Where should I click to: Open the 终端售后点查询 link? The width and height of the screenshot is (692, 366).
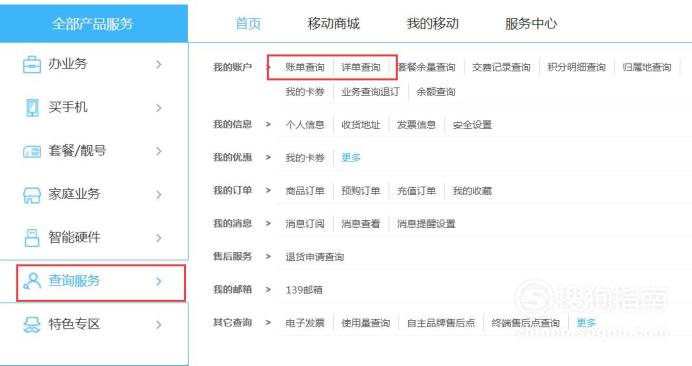click(525, 323)
